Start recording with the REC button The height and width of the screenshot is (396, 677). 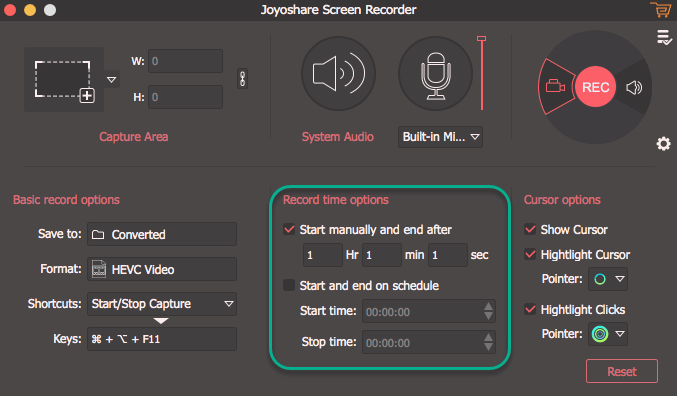click(x=595, y=87)
